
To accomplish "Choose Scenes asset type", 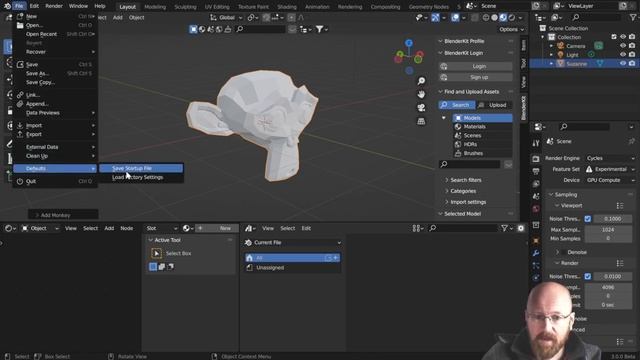I will (482, 136).
